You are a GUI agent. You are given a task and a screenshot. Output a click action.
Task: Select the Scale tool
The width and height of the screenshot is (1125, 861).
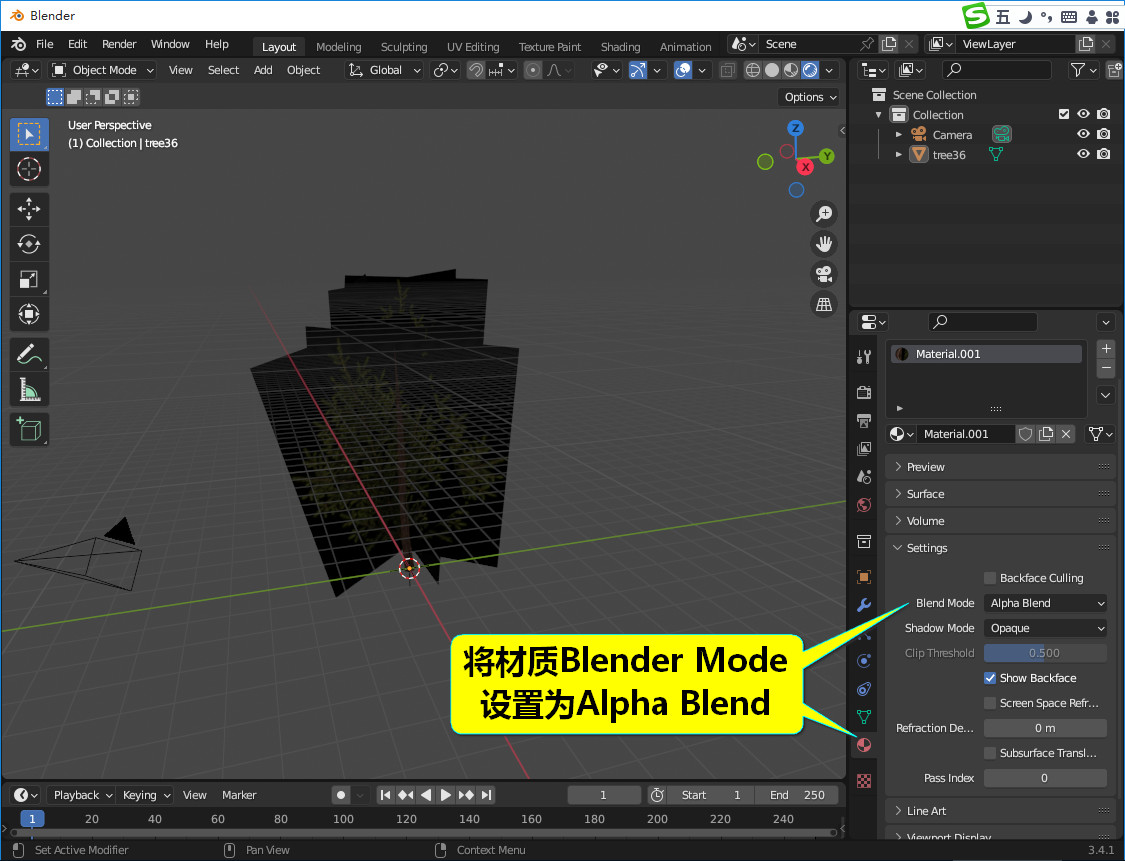pyautogui.click(x=29, y=279)
